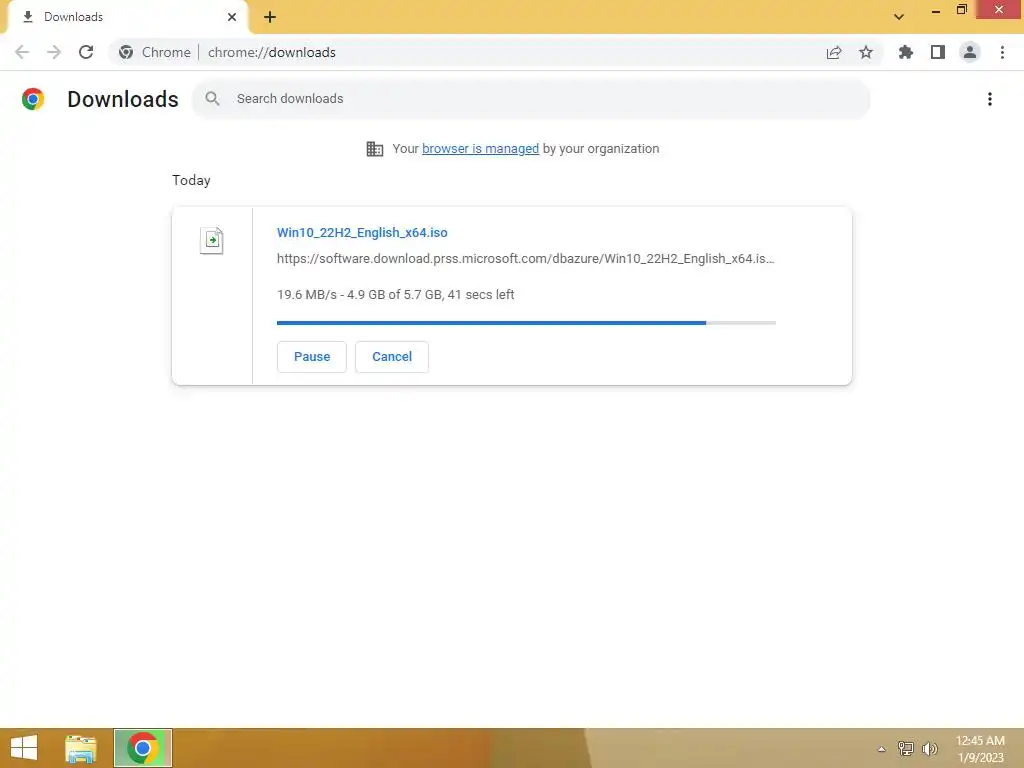Show hidden system tray icons

pos(881,749)
